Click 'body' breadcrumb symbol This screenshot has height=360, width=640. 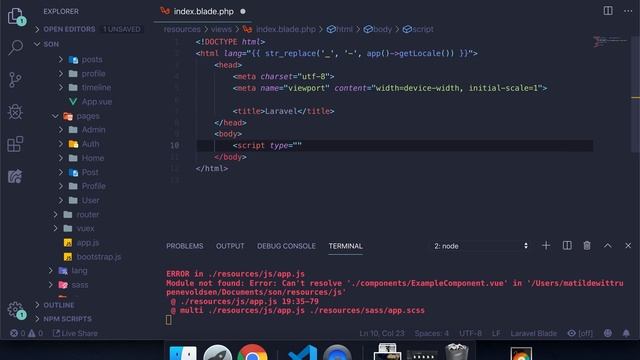[378, 29]
